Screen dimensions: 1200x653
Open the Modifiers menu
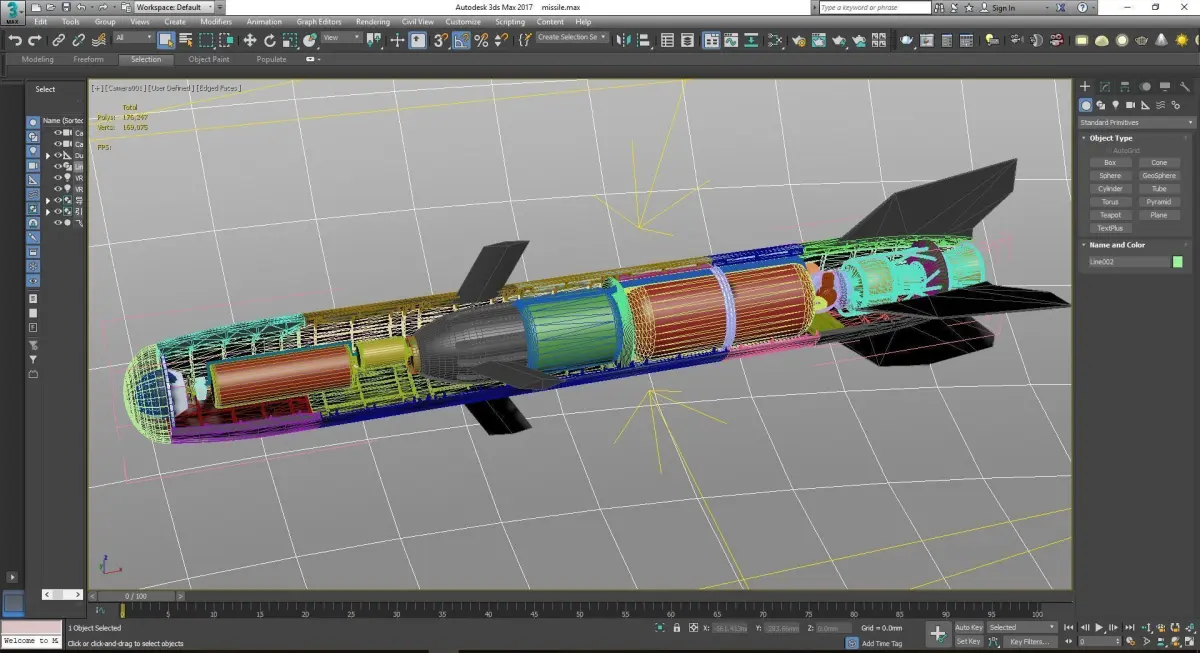(x=216, y=21)
